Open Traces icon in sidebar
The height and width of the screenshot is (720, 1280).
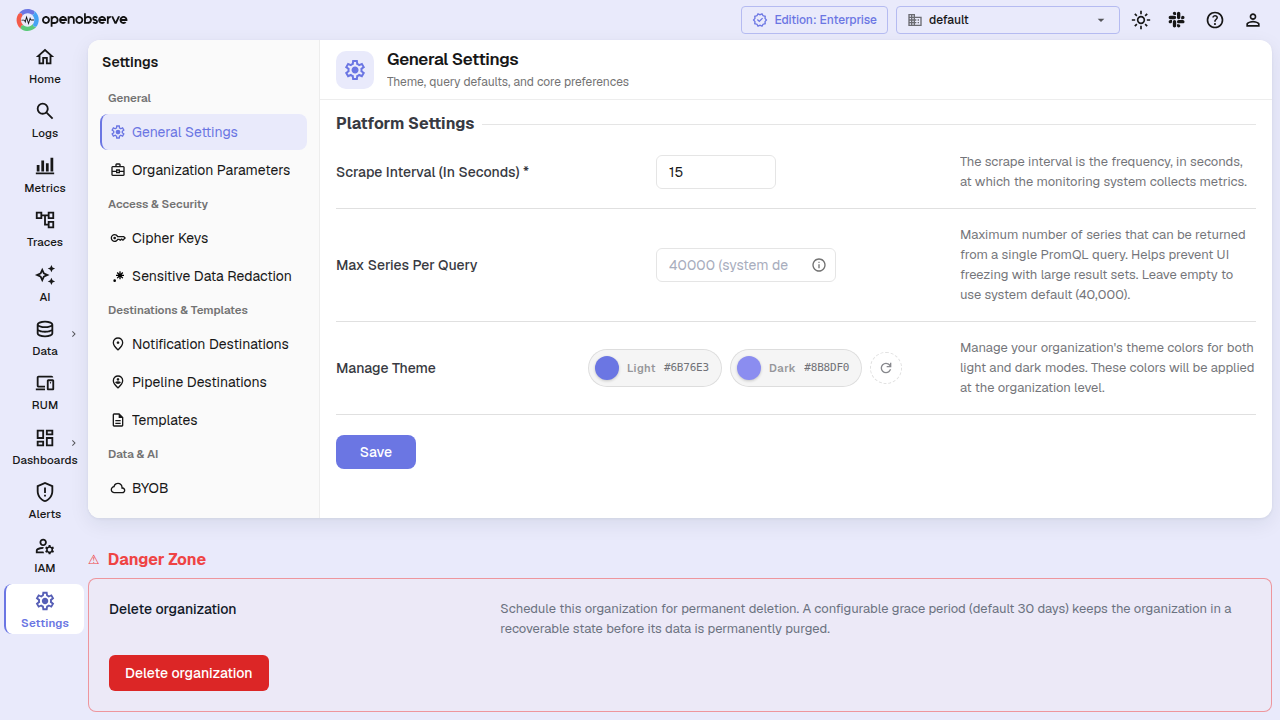(45, 220)
